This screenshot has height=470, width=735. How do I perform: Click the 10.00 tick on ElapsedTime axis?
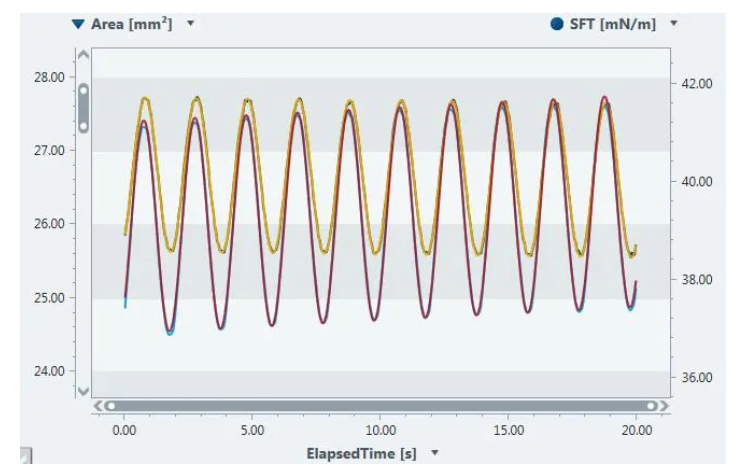pos(380,430)
